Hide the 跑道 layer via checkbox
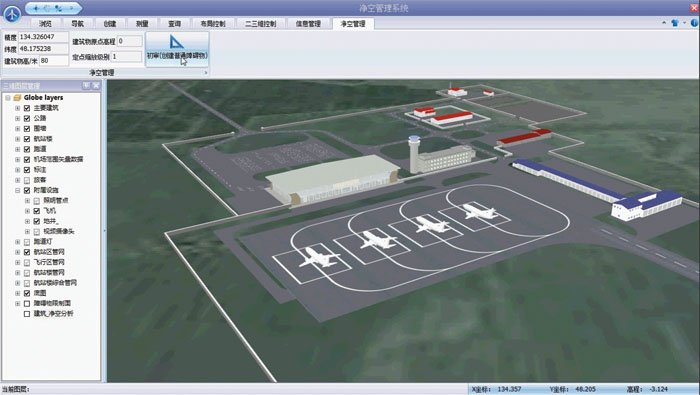 click(x=27, y=149)
